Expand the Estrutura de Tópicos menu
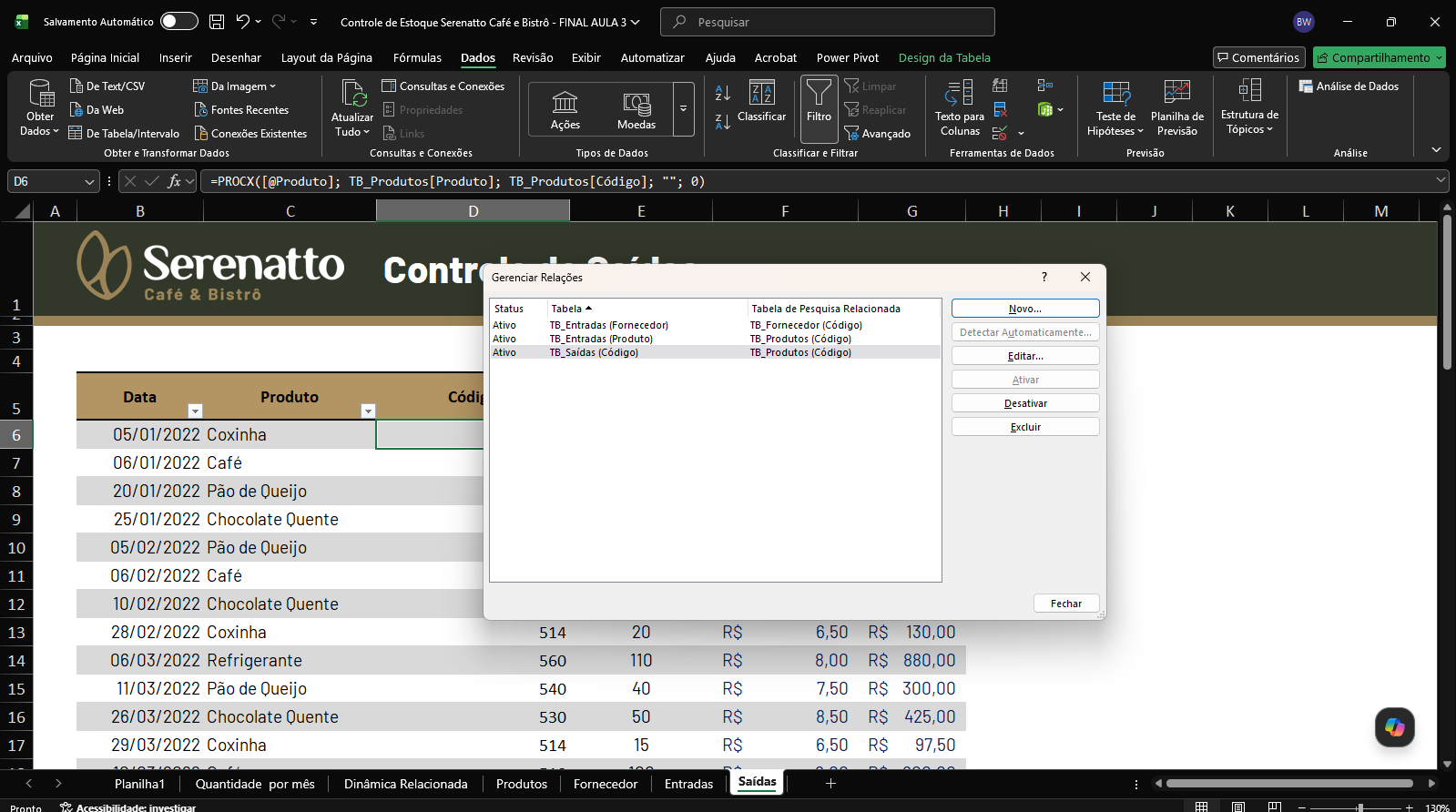The image size is (1456, 812). 1249,107
